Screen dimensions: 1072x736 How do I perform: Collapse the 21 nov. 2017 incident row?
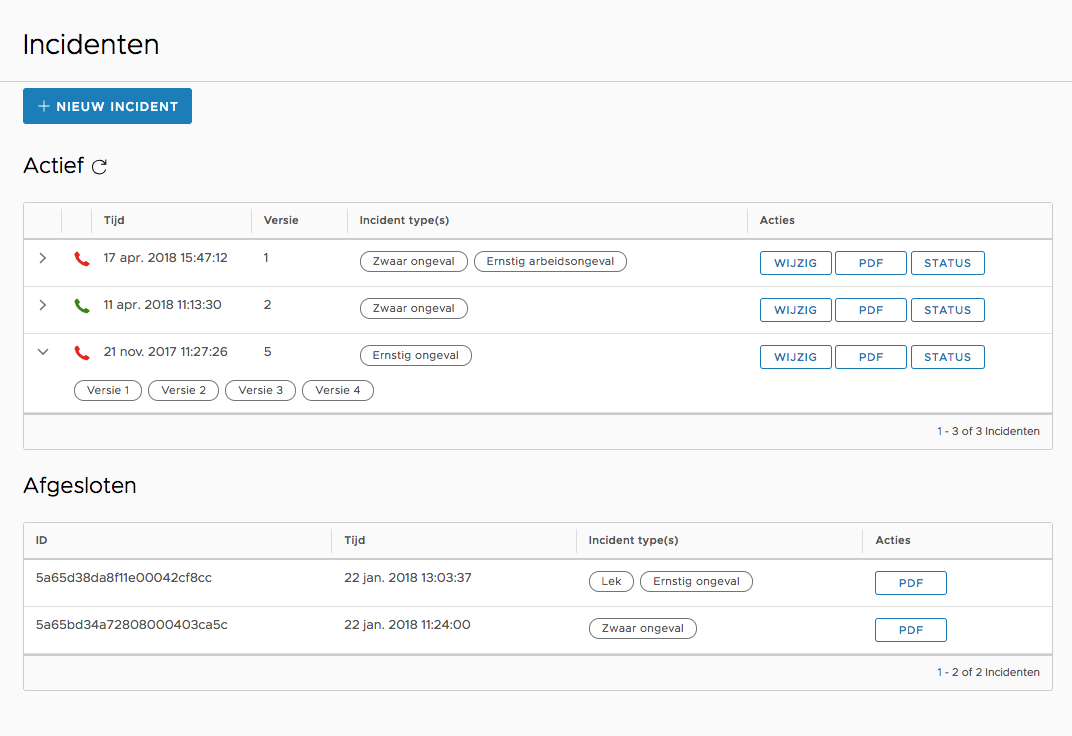coord(42,352)
